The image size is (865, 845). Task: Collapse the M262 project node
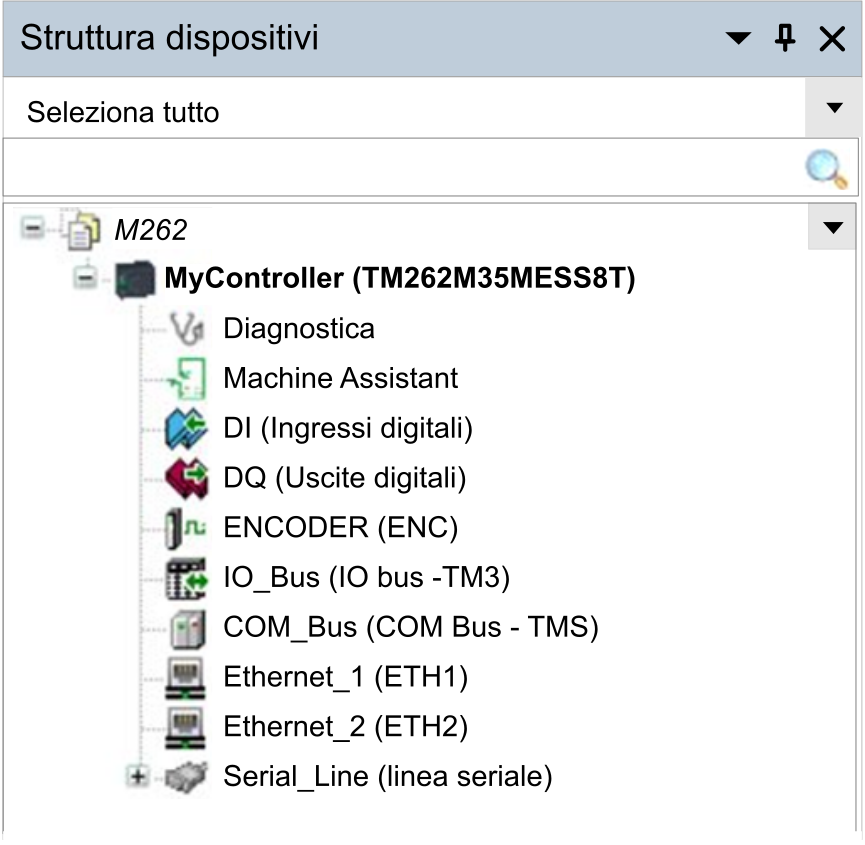(33, 229)
